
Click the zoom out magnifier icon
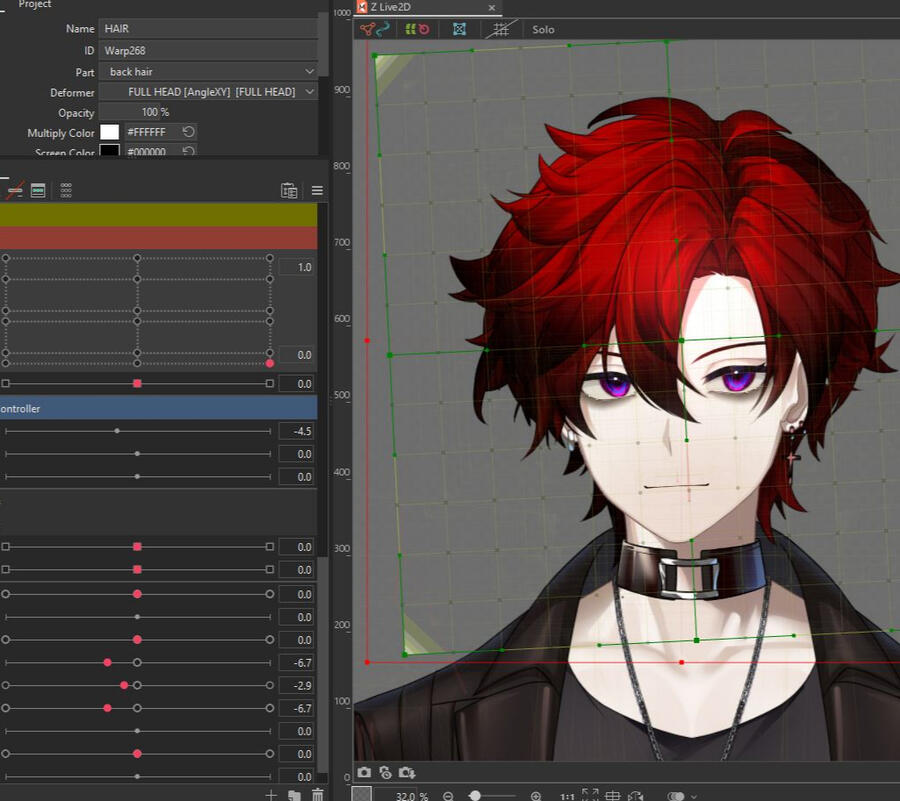click(448, 796)
